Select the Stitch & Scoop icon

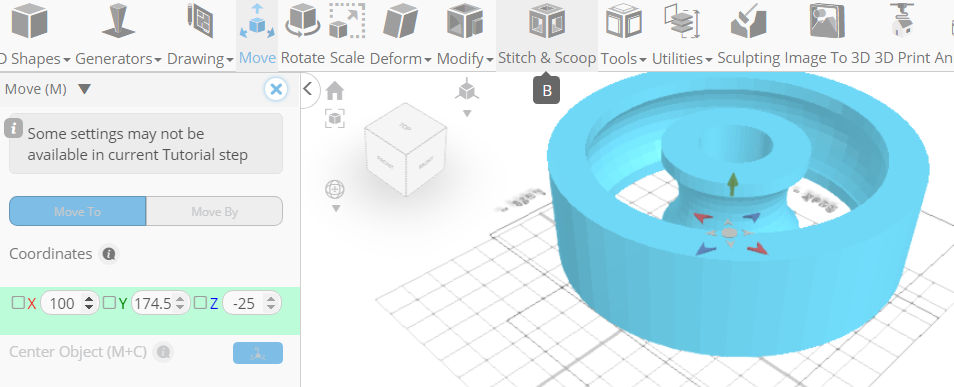[x=546, y=21]
